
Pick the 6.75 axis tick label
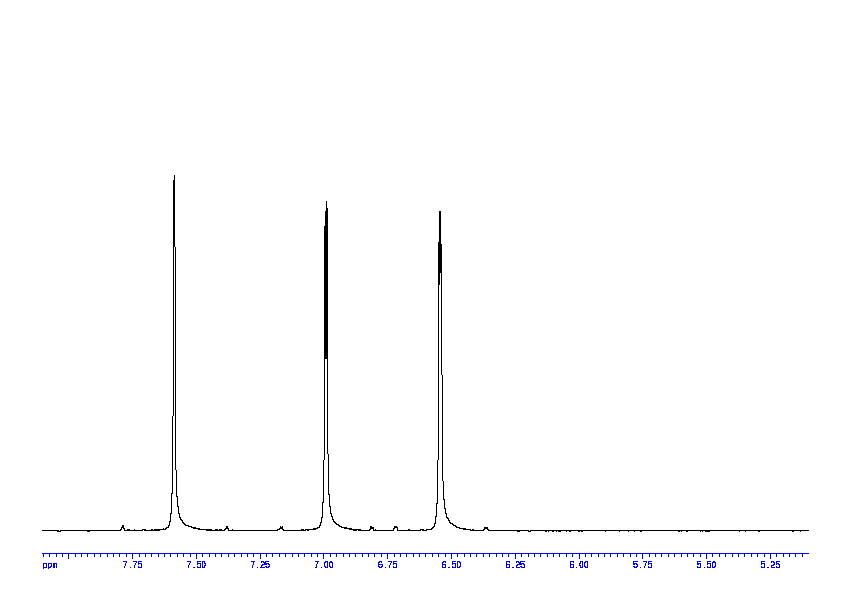click(387, 565)
